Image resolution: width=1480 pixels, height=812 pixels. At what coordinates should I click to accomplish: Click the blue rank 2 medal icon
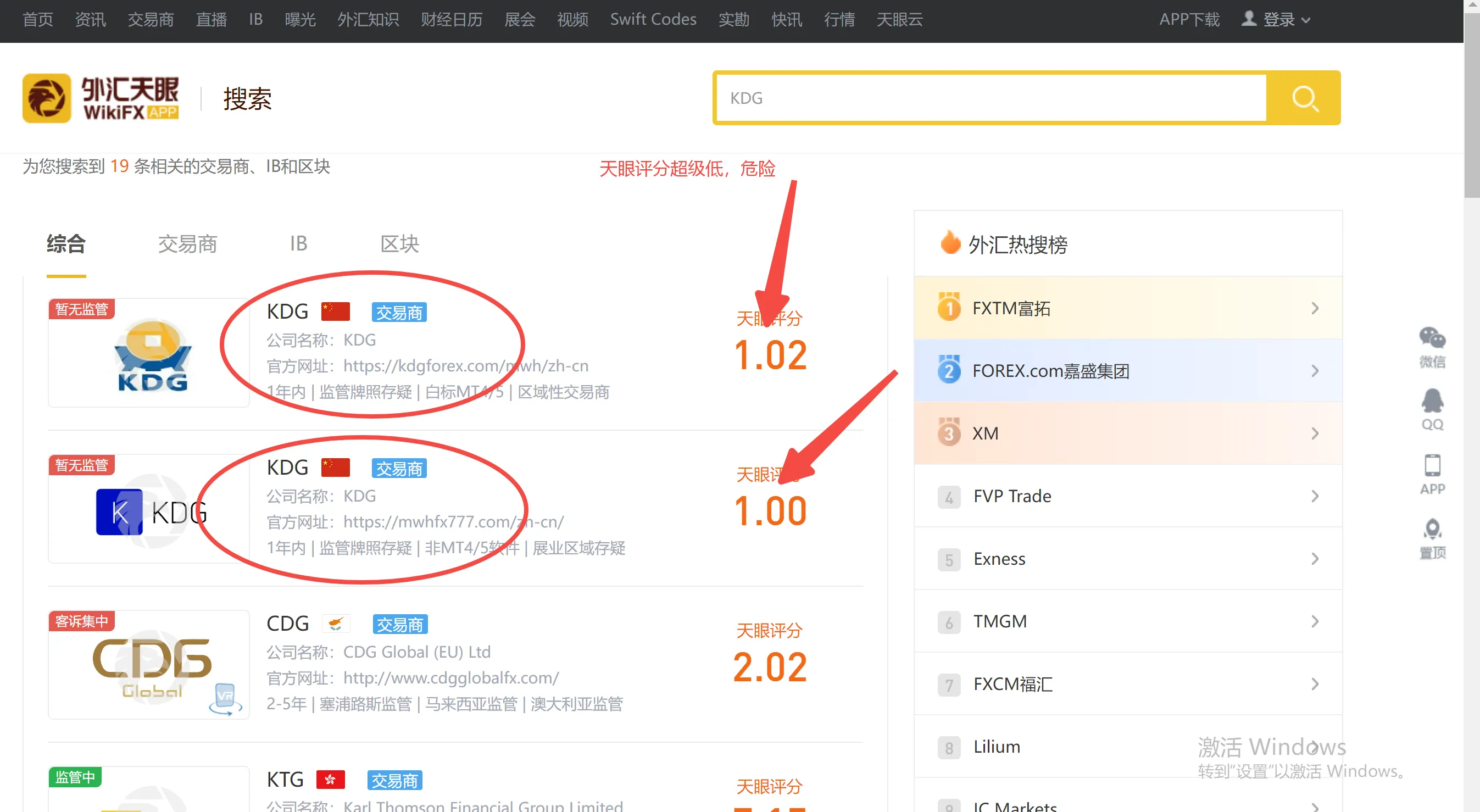[949, 370]
